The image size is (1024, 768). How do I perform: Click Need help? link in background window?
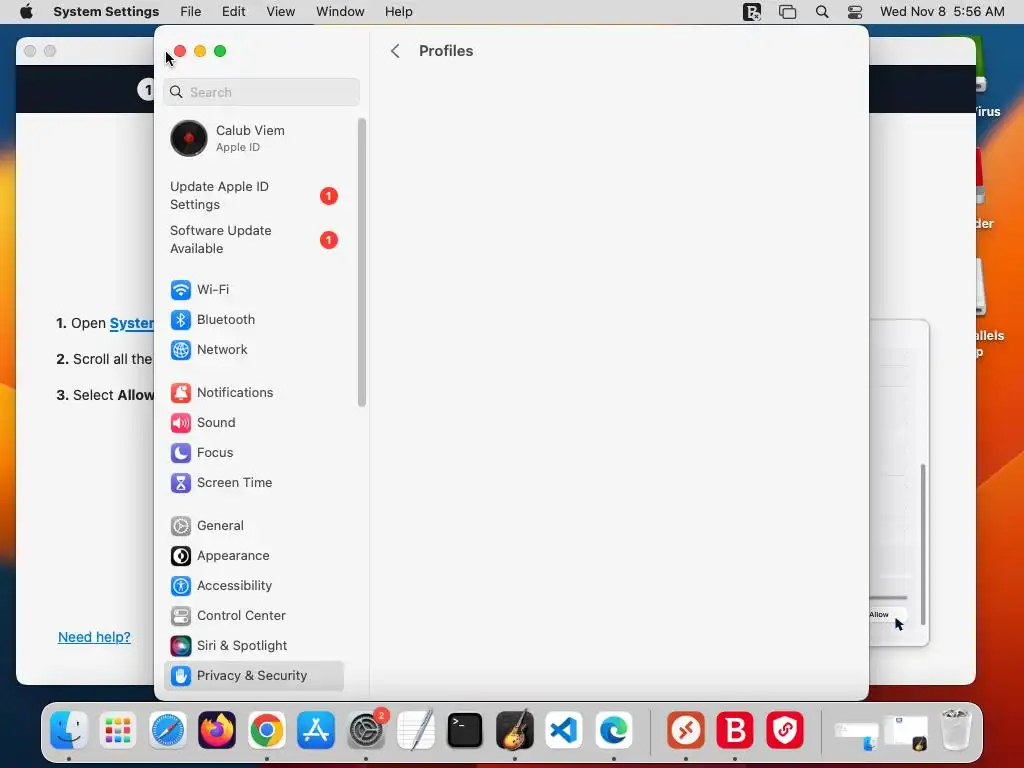coord(94,637)
